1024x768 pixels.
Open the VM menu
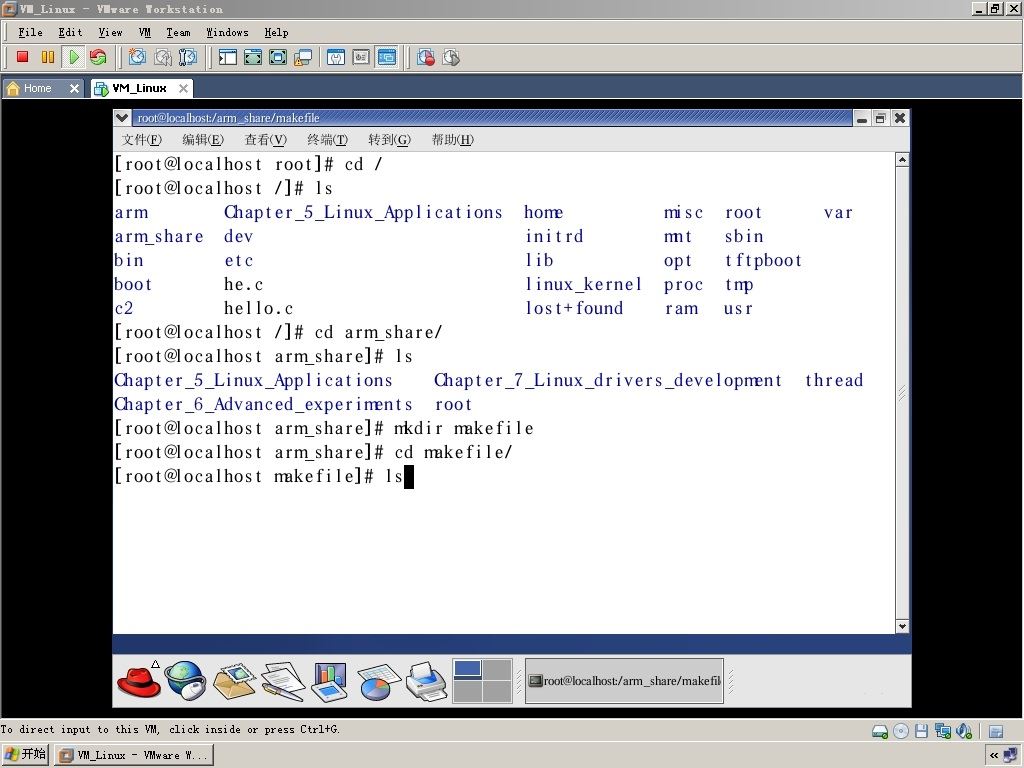[144, 33]
